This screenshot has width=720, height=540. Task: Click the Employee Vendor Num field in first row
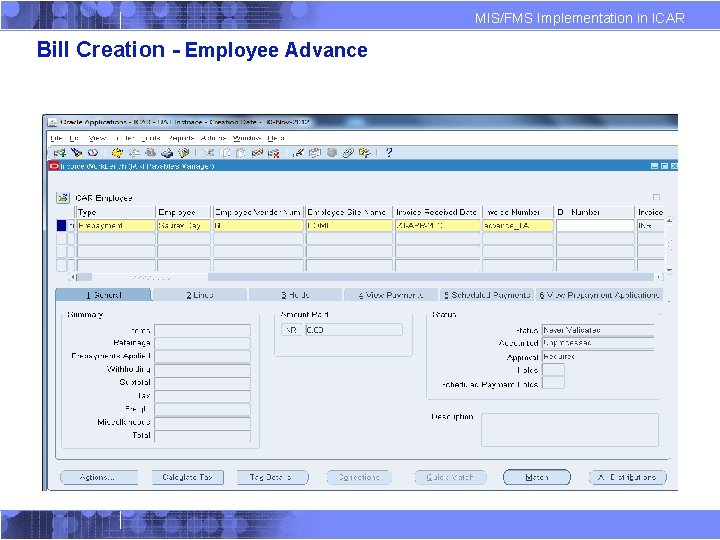pyautogui.click(x=258, y=225)
